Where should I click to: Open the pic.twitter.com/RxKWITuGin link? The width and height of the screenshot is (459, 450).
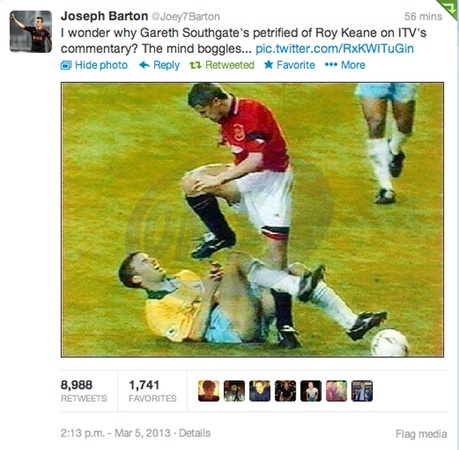(x=335, y=49)
